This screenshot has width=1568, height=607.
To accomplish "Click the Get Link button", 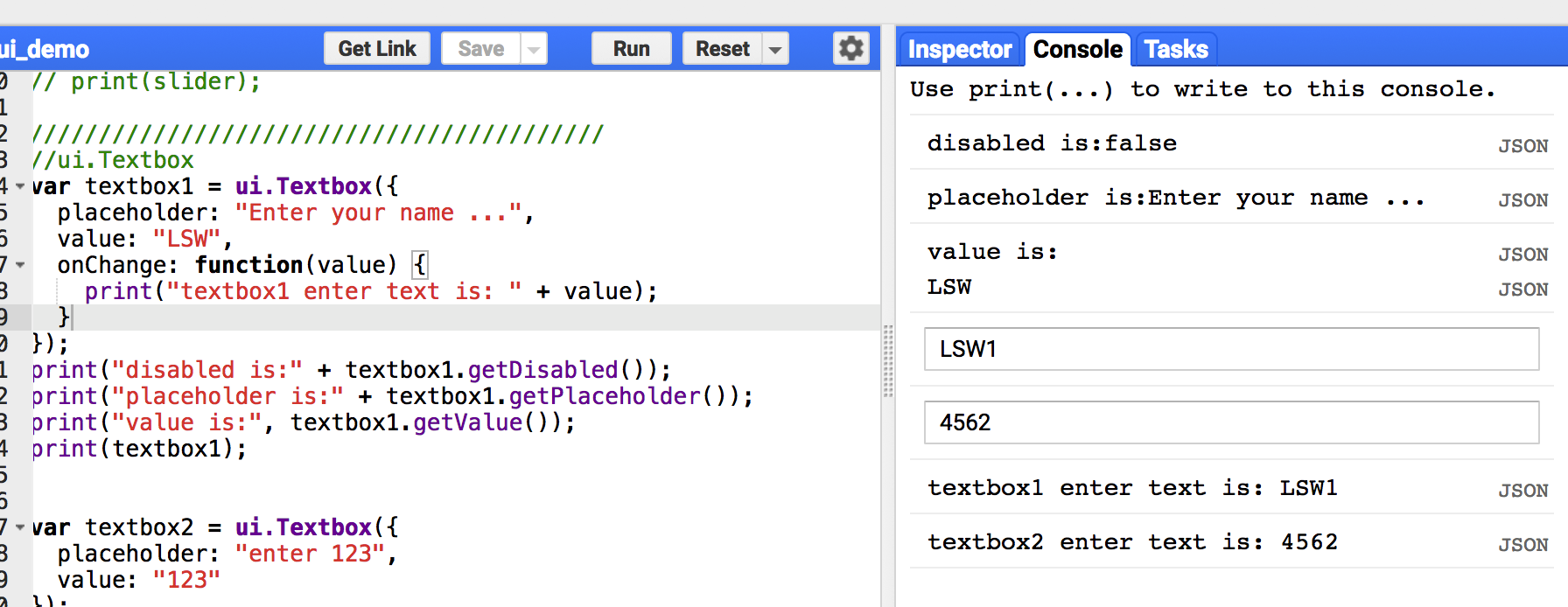I will 377,49.
